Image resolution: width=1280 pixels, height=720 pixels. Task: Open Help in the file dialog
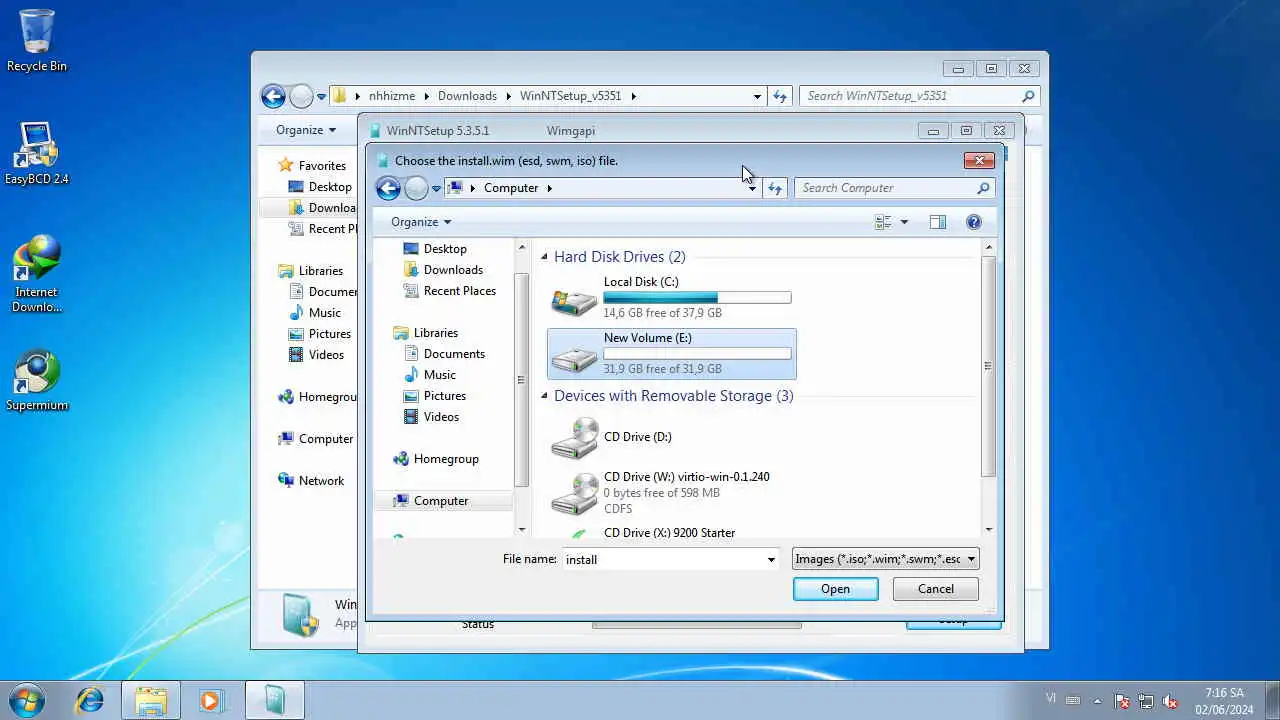click(974, 222)
